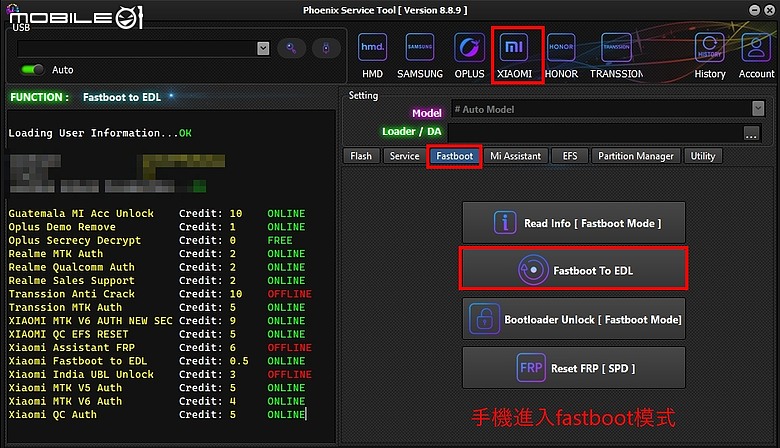Click the 'Credit: 0.5' value
This screenshot has height=448, width=780.
213,361
